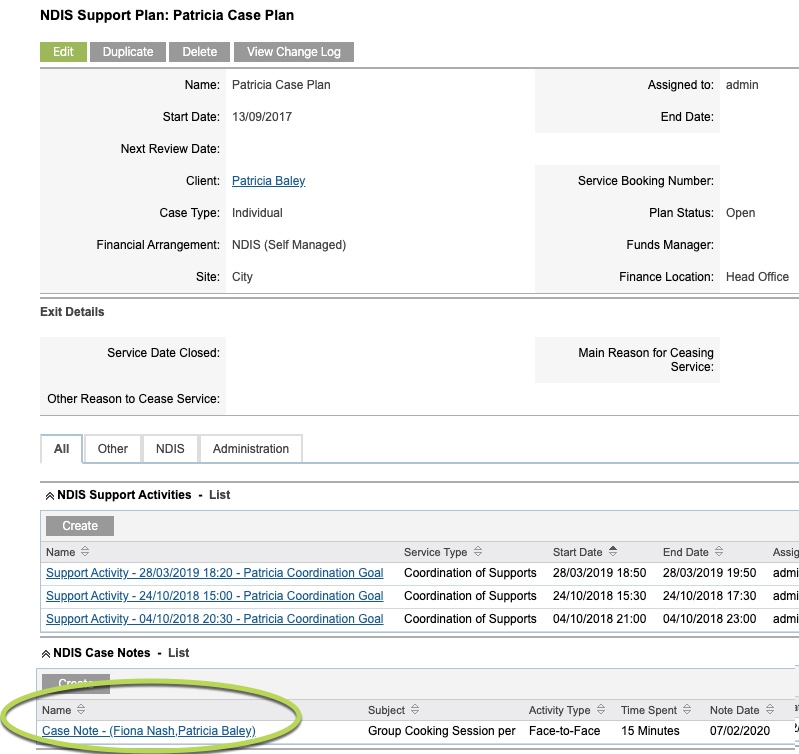Sort case notes by Time Spent arrows
Viewport: 799px width, 754px height.
687,709
